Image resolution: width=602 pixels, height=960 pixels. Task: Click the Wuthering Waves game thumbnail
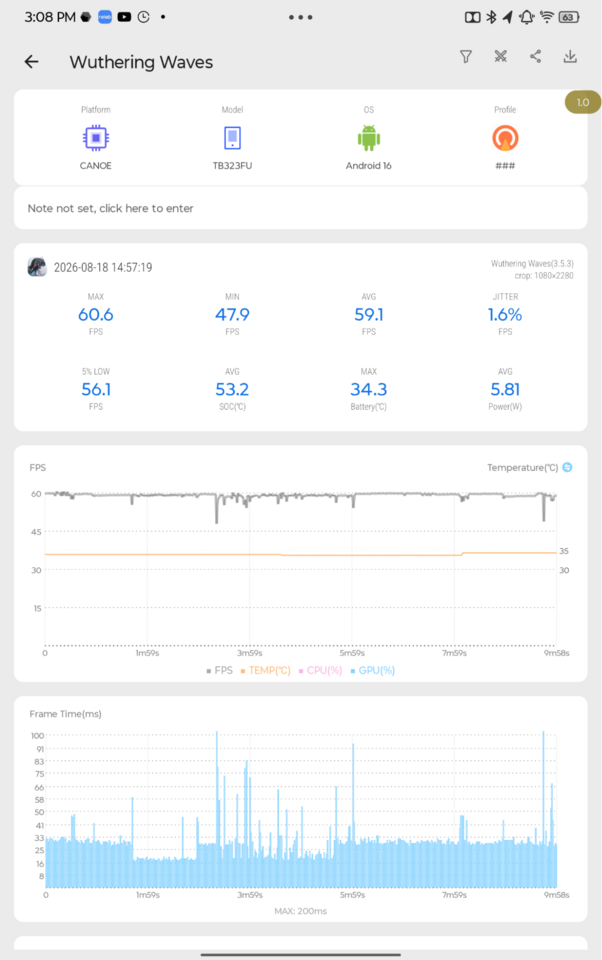pos(37,267)
